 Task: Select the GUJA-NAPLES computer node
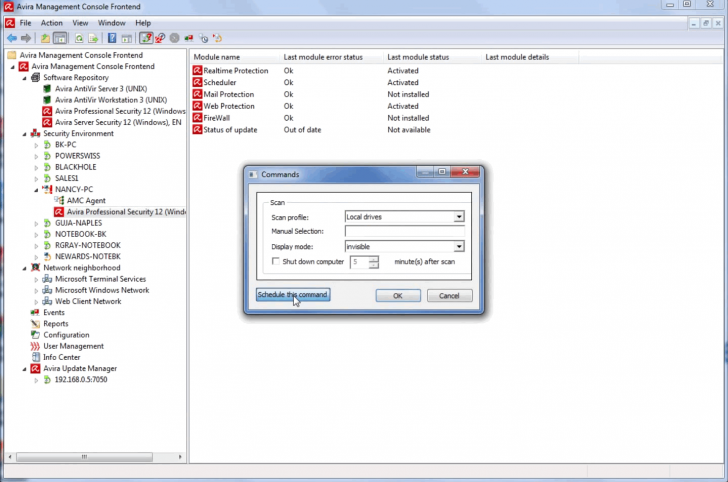78,223
